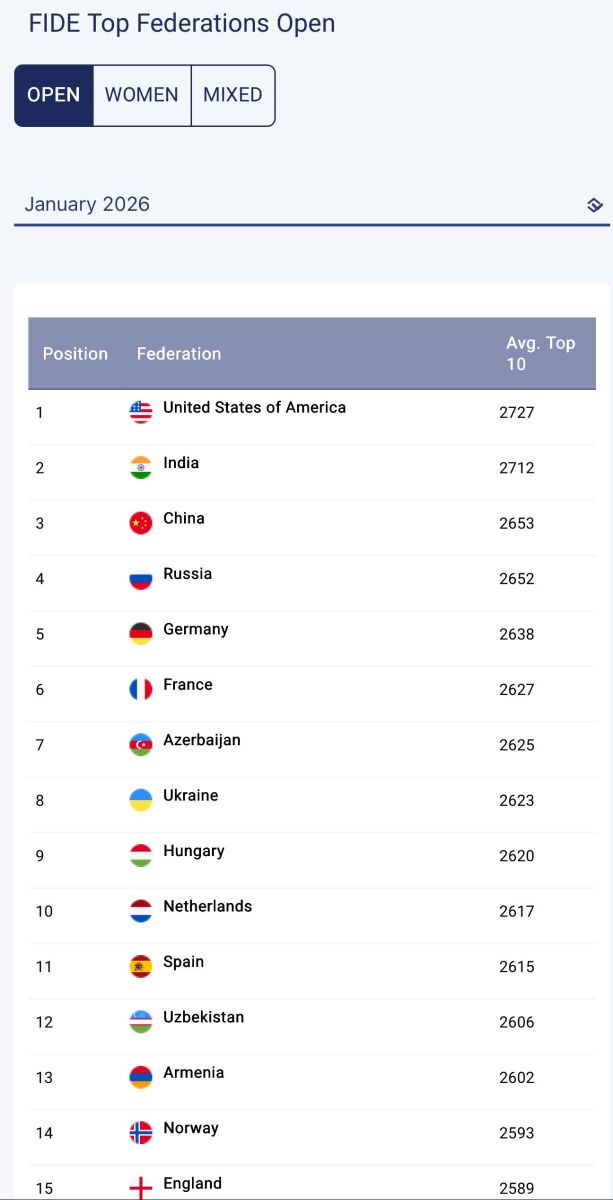Open the January 2026 period dropdown

click(300, 205)
